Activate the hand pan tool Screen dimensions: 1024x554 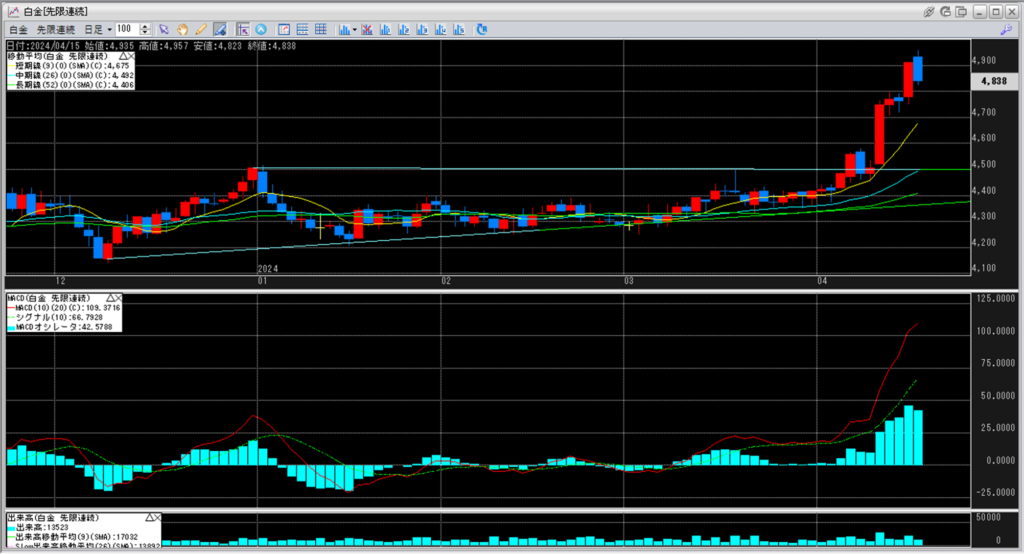[x=183, y=30]
